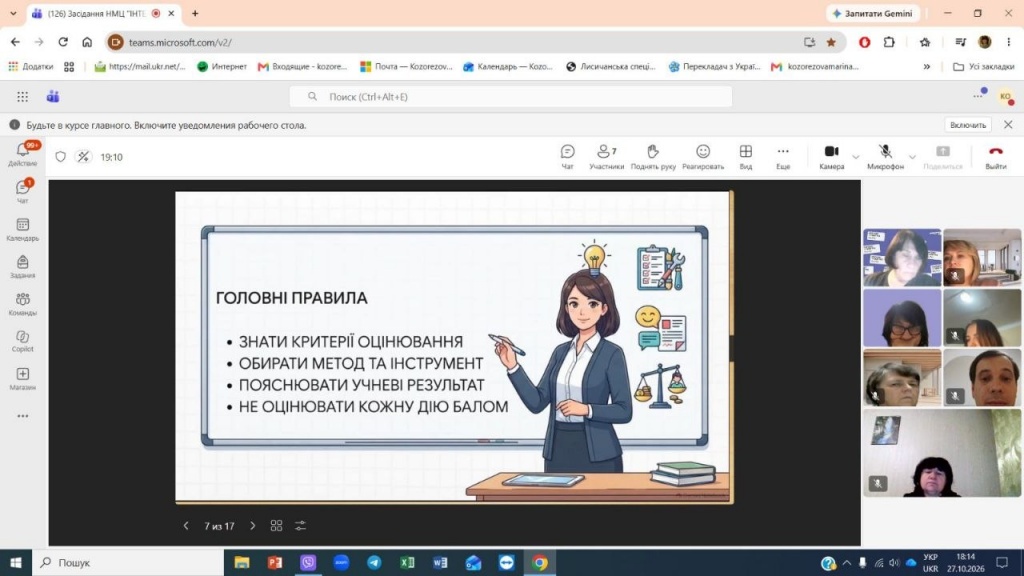Click the meeting shield security icon
The height and width of the screenshot is (576, 1024).
pyautogui.click(x=61, y=157)
